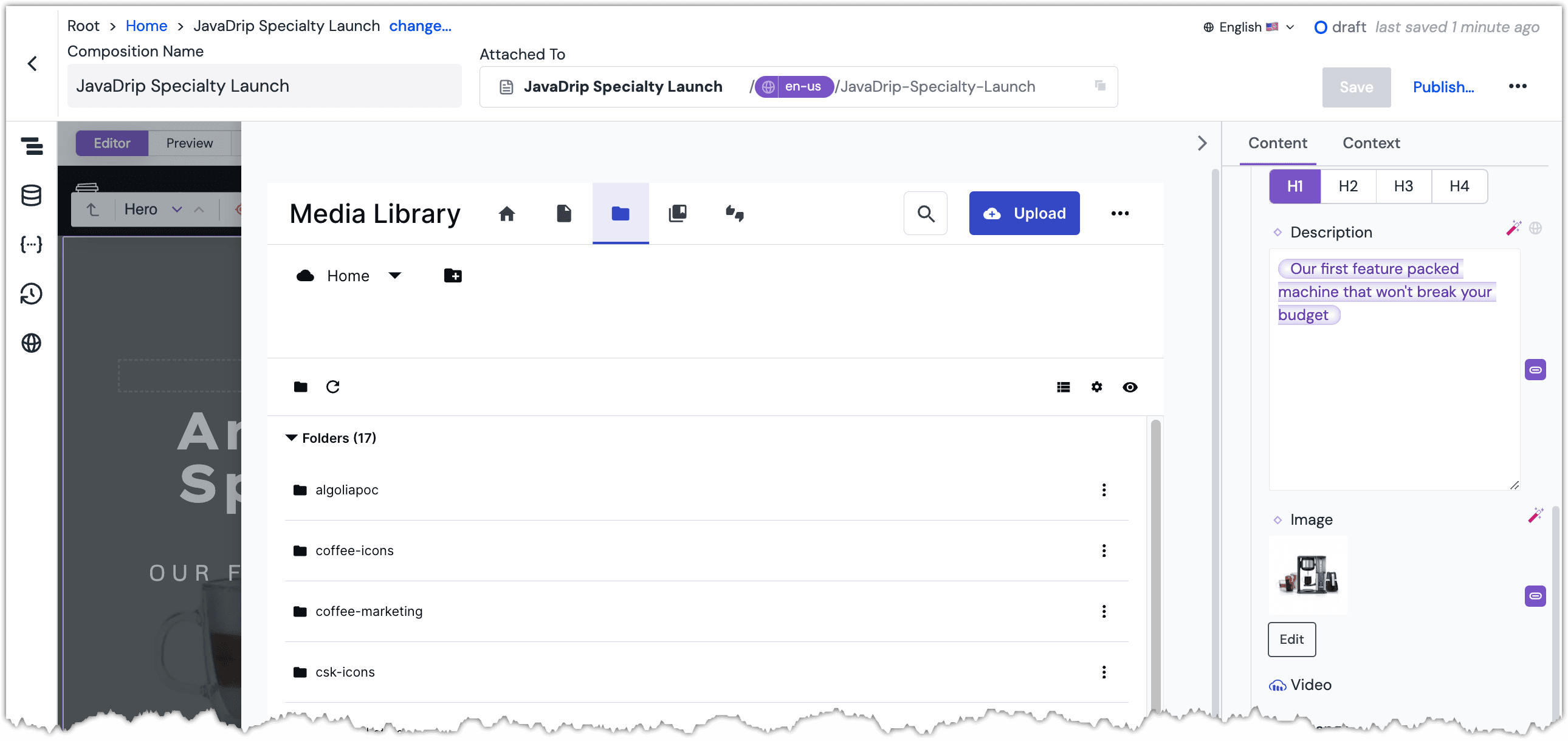Move up to parent component arrow
The image size is (1568, 741).
[x=92, y=210]
